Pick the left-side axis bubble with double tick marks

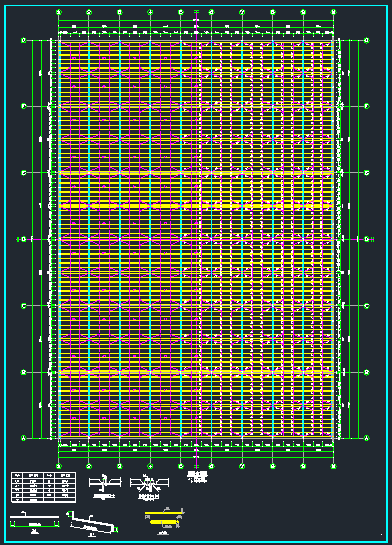(x=23, y=239)
